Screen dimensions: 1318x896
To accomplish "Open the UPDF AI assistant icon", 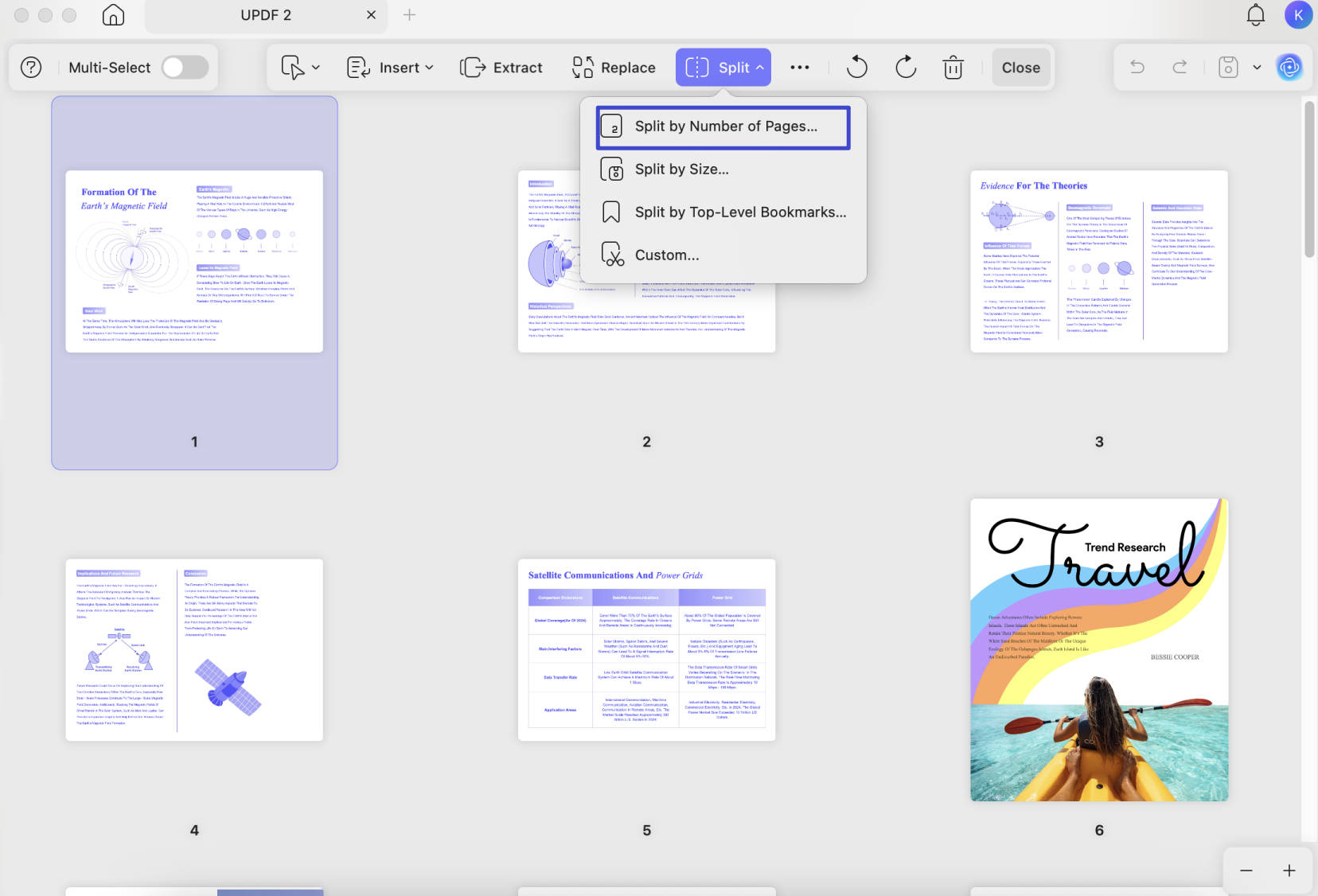I will 1289,68.
